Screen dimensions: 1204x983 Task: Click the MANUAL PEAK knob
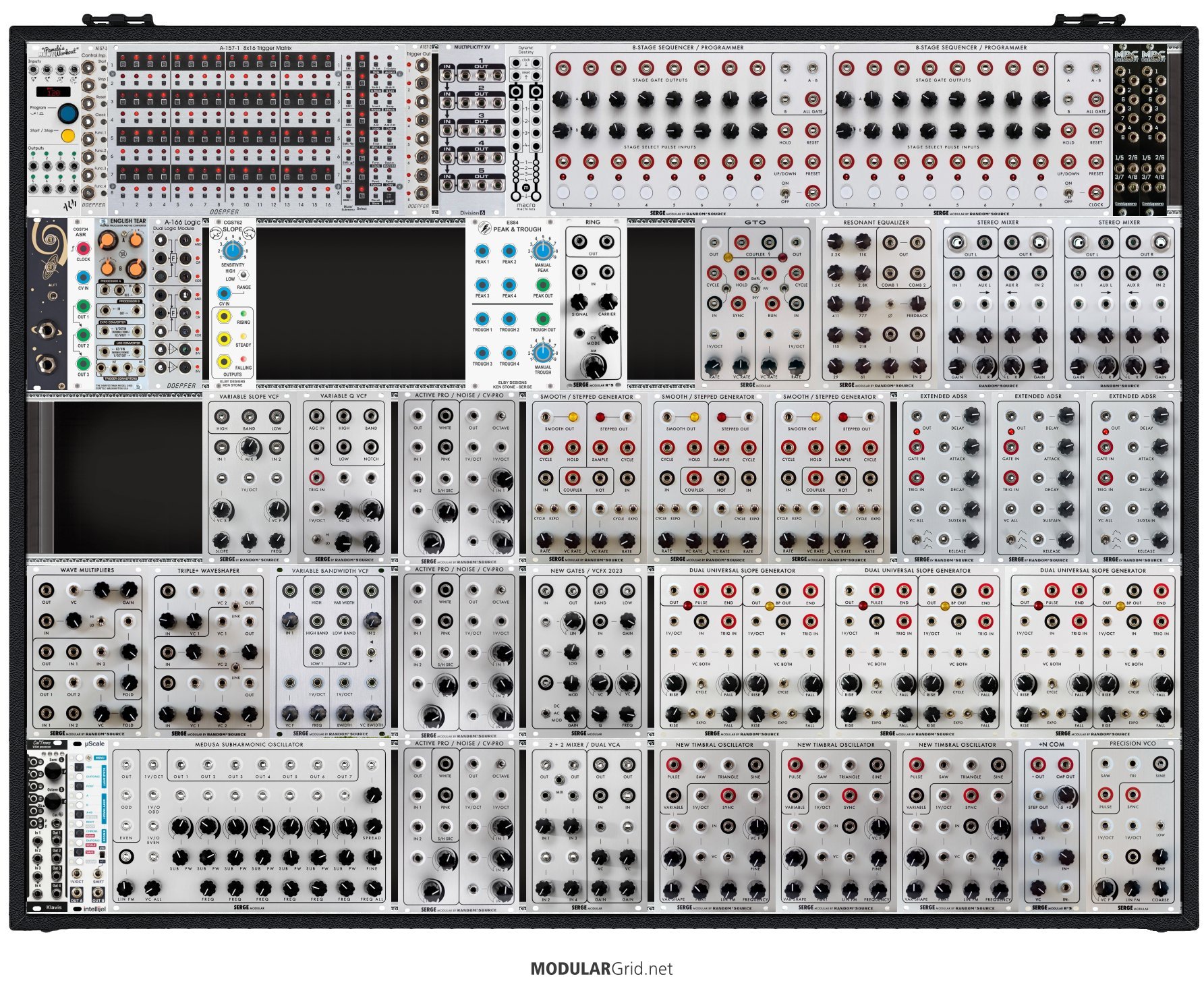(542, 251)
